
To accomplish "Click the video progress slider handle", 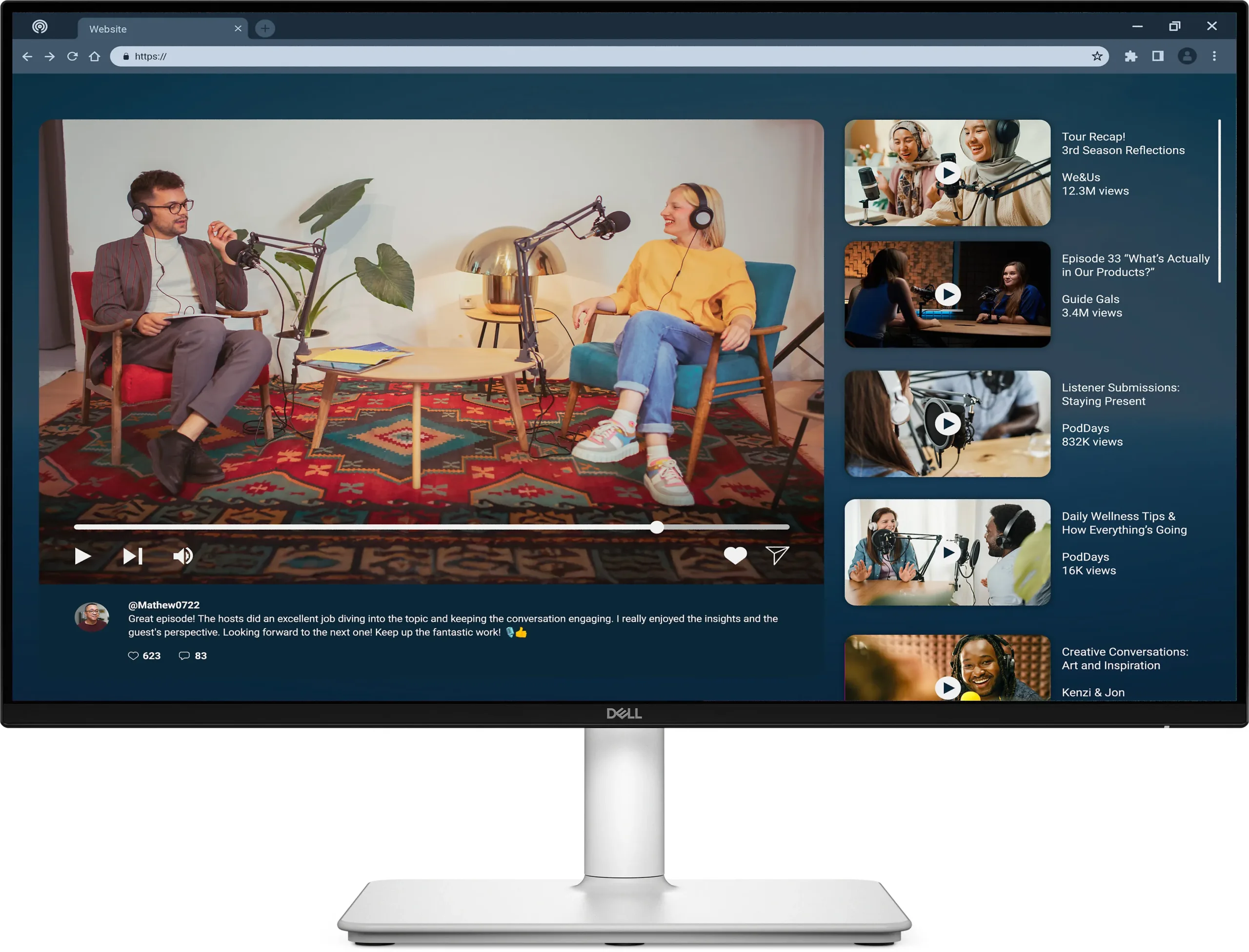I will (x=657, y=527).
